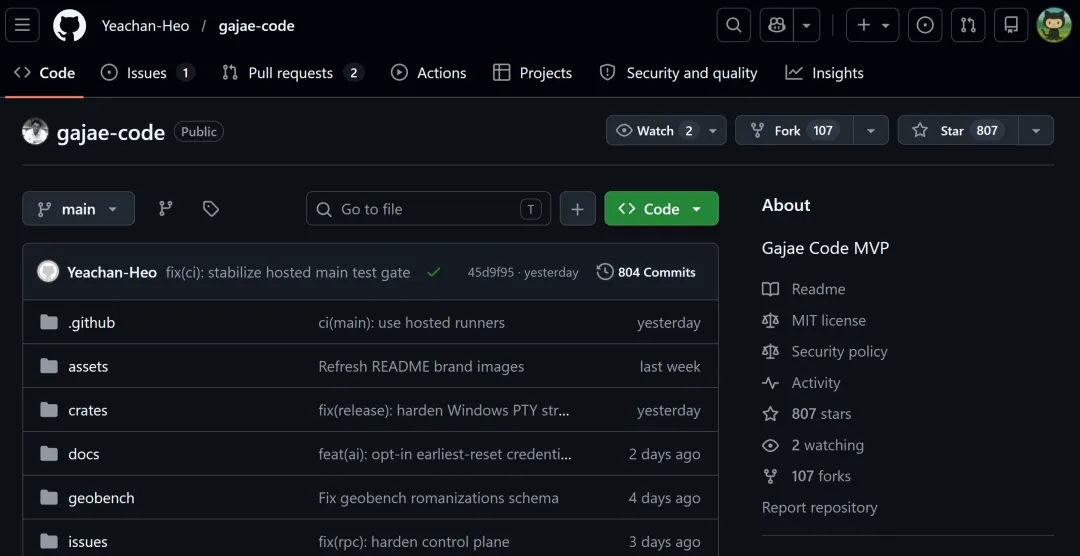Open the Security policy link
1080x556 pixels.
824,351
